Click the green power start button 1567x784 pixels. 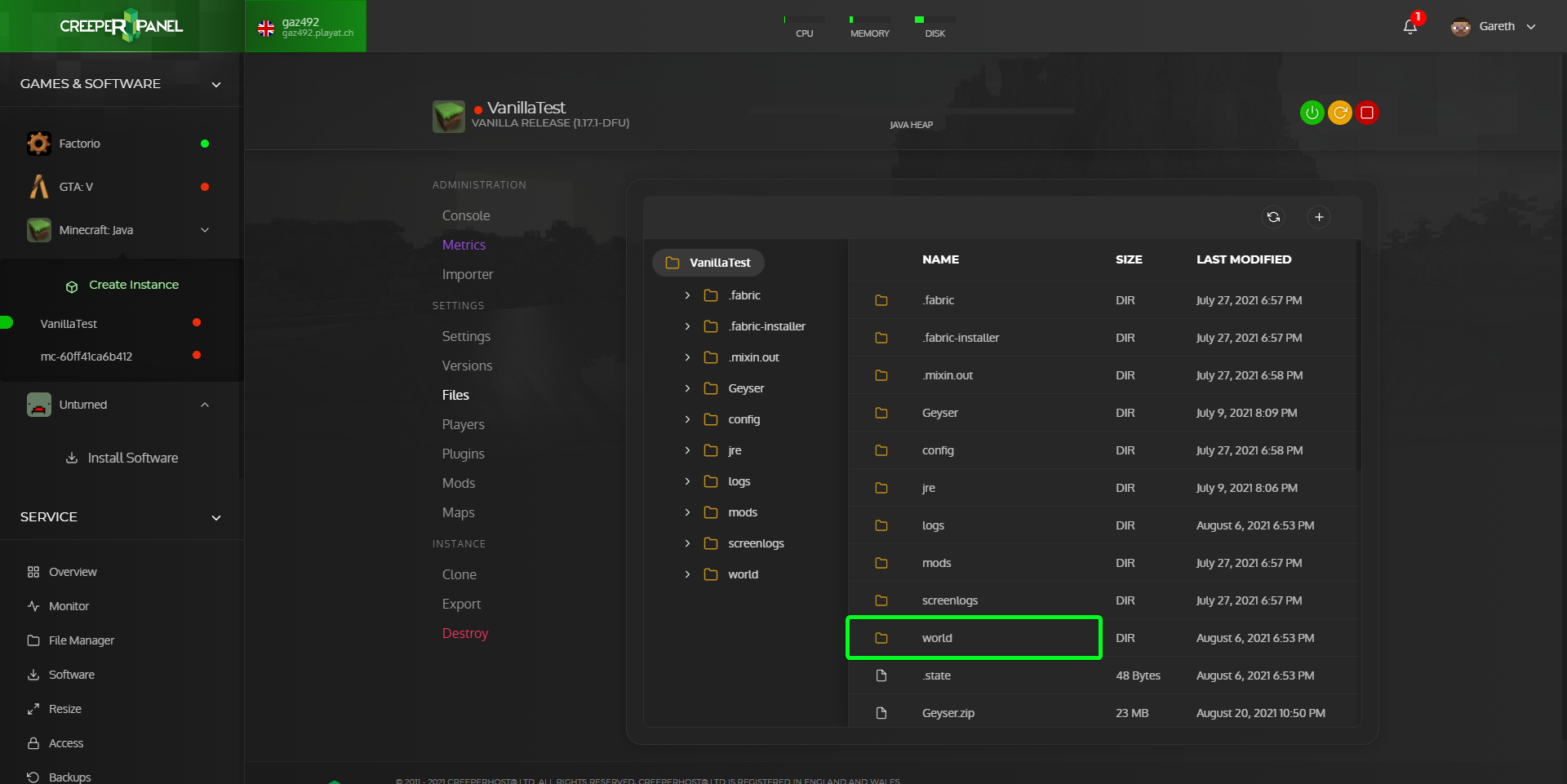coord(1312,113)
